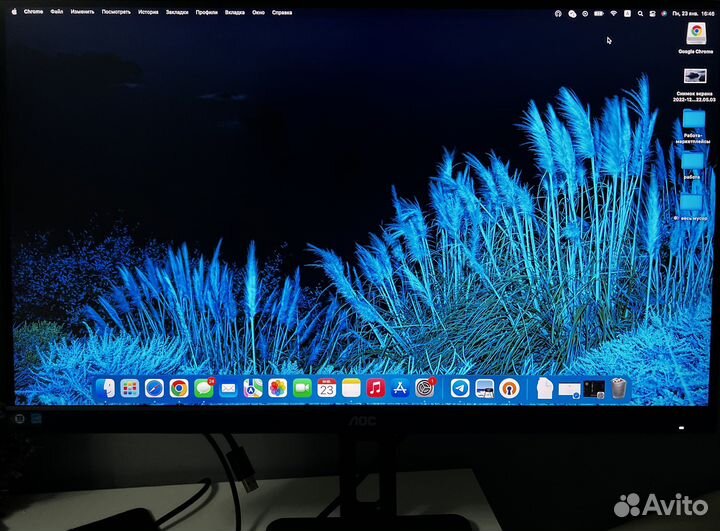Open the Справка menu
The height and width of the screenshot is (531, 720).
(x=282, y=12)
